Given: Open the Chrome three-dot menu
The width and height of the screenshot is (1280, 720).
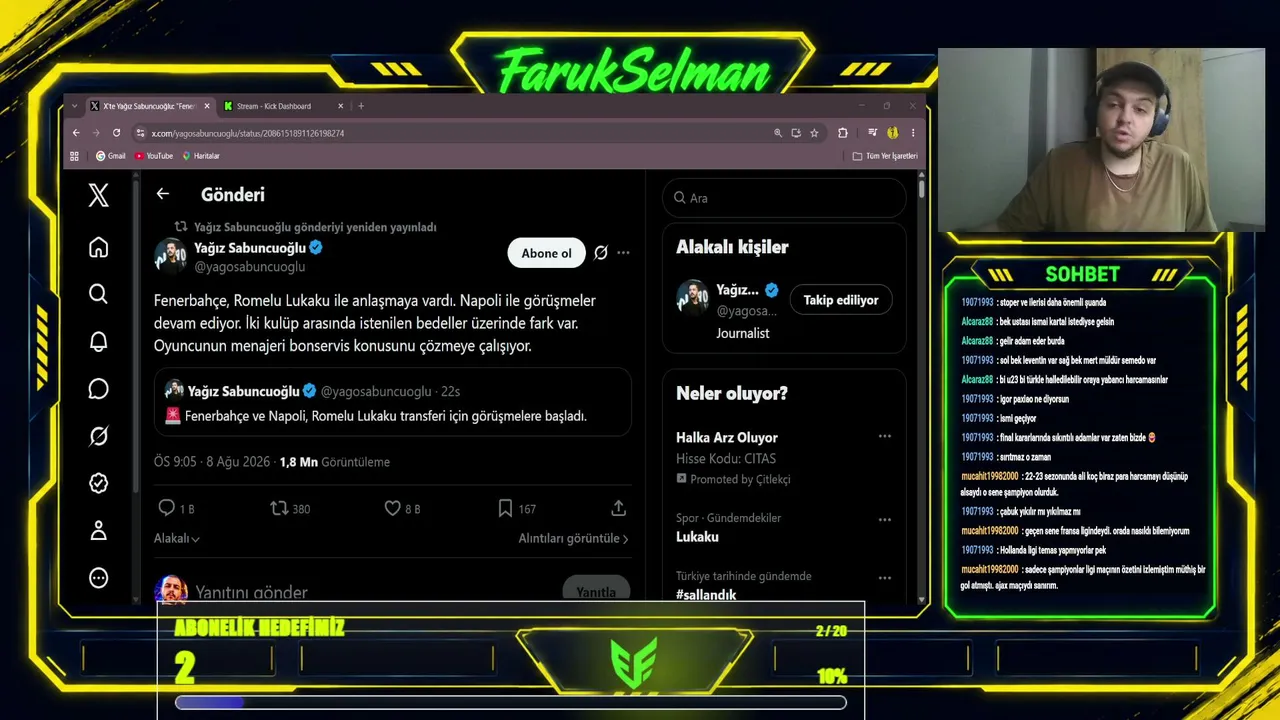Looking at the screenshot, I should pos(912,133).
